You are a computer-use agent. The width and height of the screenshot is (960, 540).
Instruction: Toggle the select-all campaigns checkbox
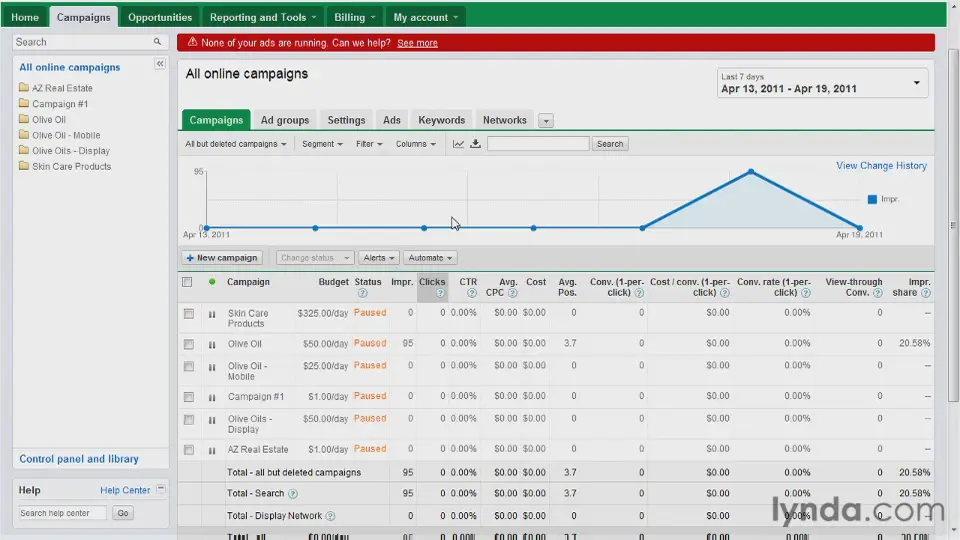click(x=187, y=282)
